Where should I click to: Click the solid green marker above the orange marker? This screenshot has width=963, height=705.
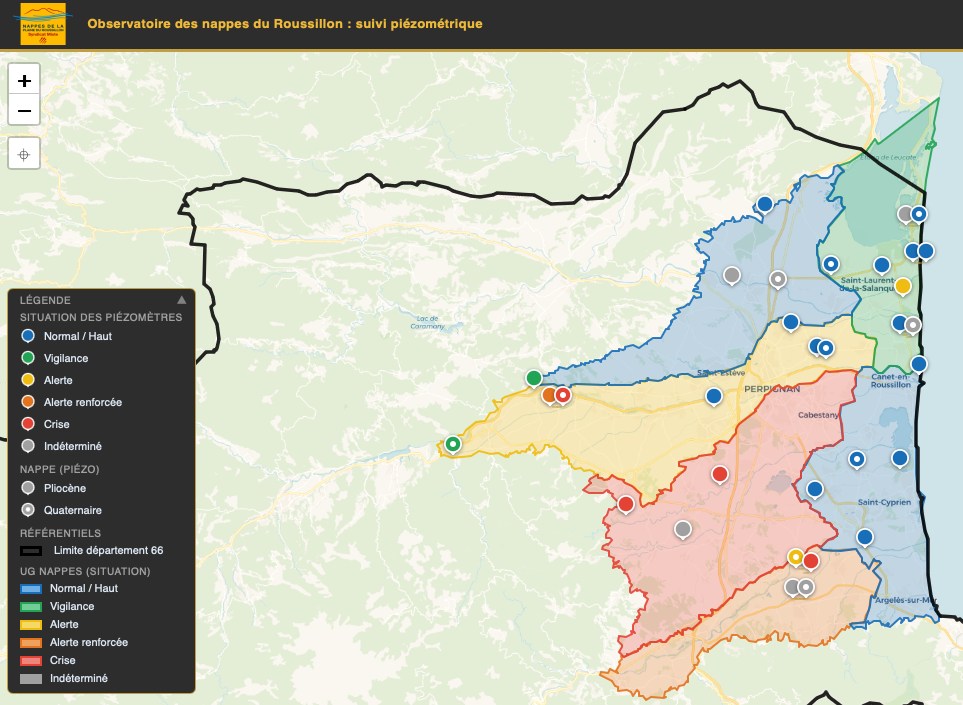click(534, 378)
